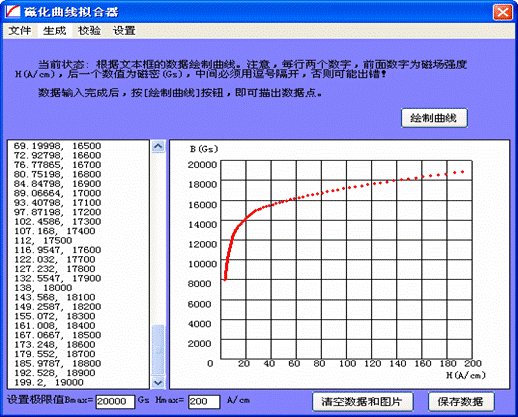Click the 绘制曲线 button
The height and width of the screenshot is (417, 518).
click(434, 118)
